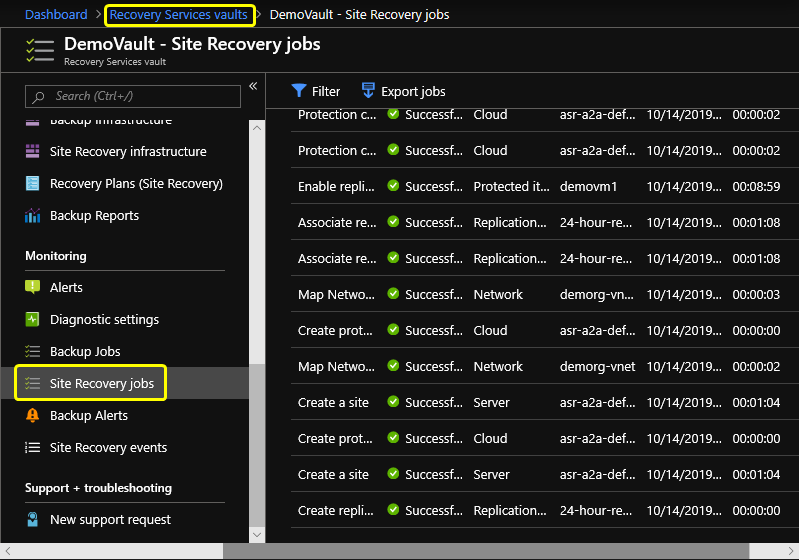Click success status icon of Enable replication row
Viewport: 799px width, 560px height.
[x=393, y=186]
